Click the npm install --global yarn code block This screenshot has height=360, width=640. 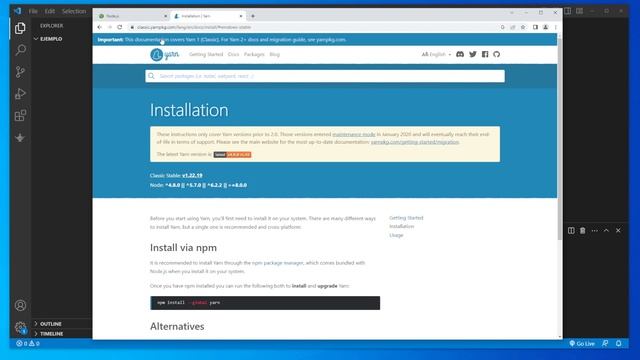point(265,303)
